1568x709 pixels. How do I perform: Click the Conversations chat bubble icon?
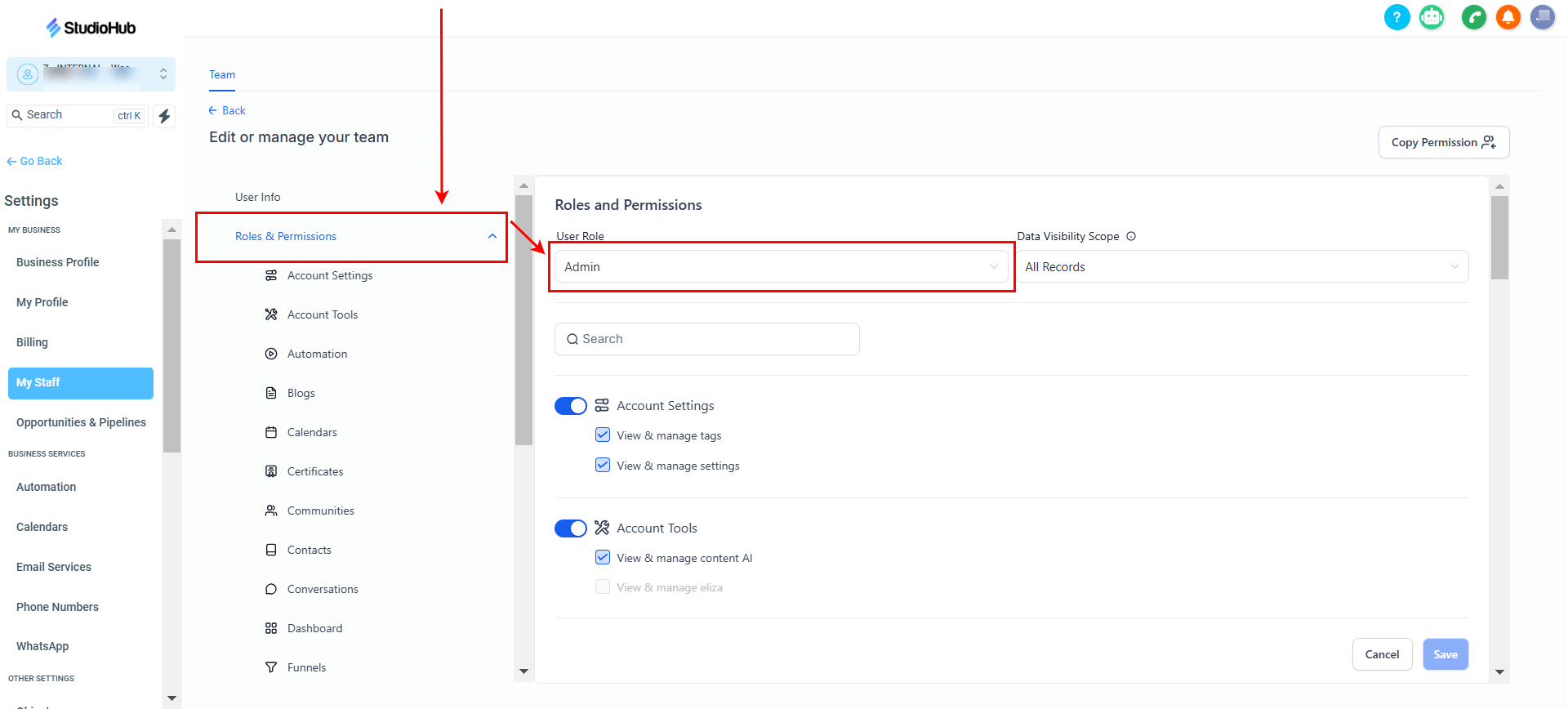(271, 589)
